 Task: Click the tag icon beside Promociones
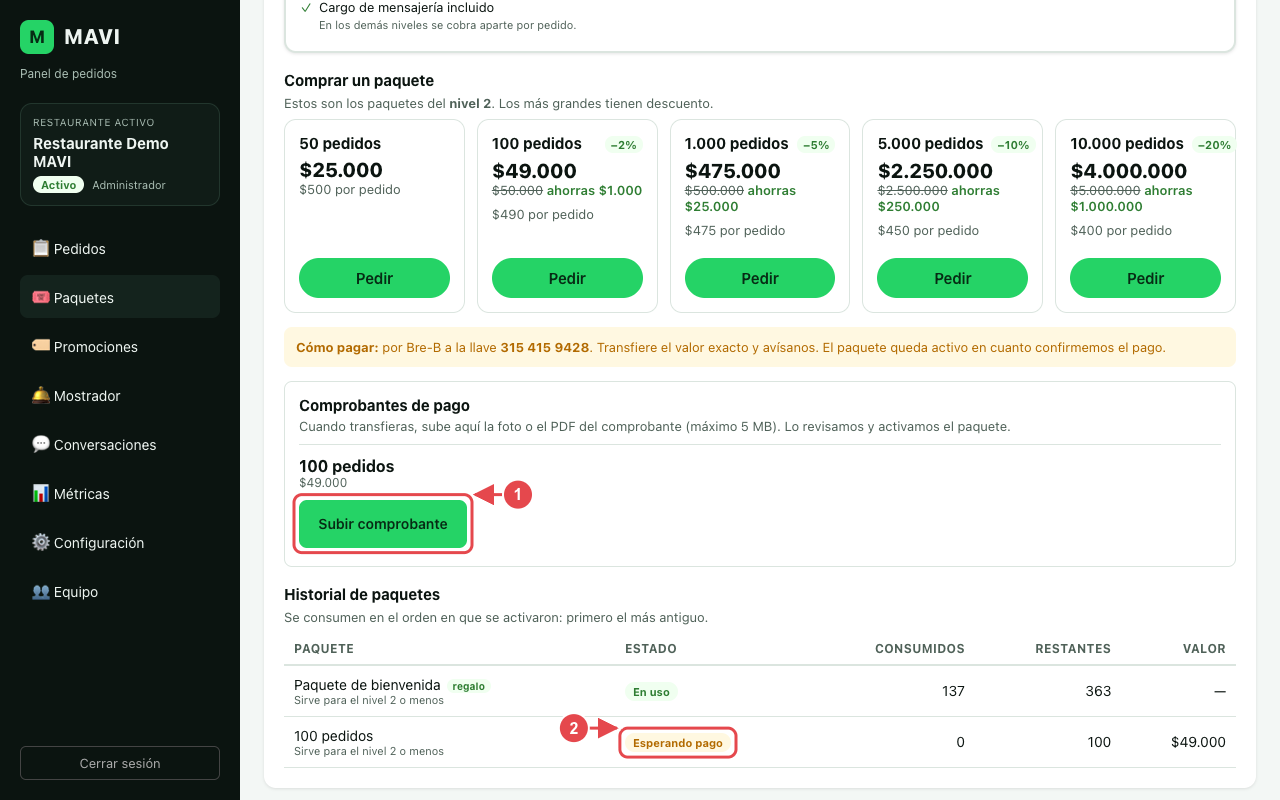(x=41, y=346)
